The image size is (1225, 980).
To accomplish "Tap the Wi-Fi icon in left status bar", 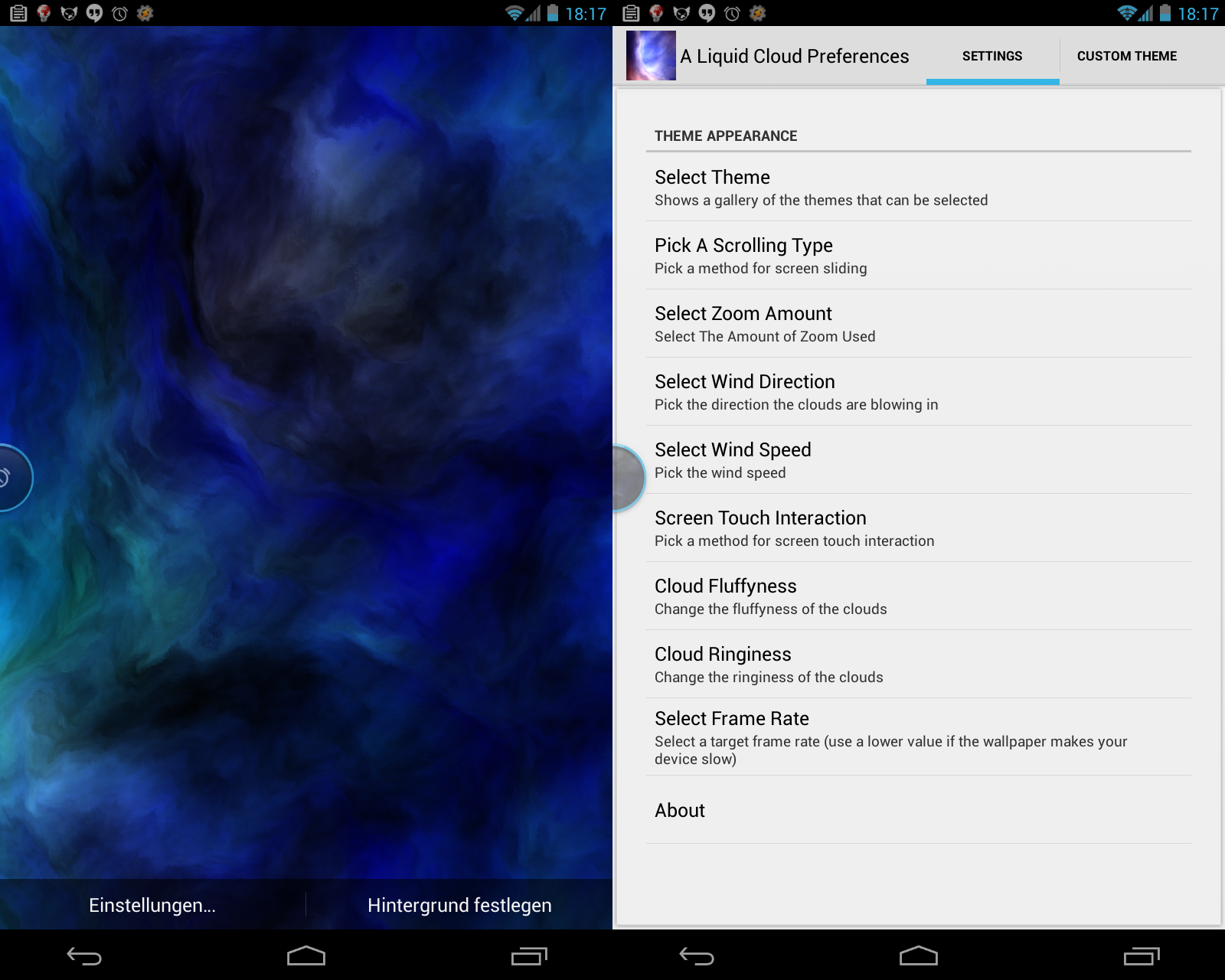I will tap(514, 13).
